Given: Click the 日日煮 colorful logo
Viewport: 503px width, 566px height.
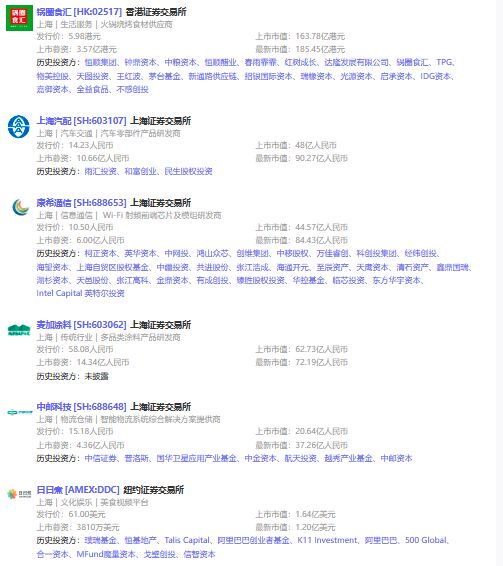Looking at the screenshot, I should 19,494.
